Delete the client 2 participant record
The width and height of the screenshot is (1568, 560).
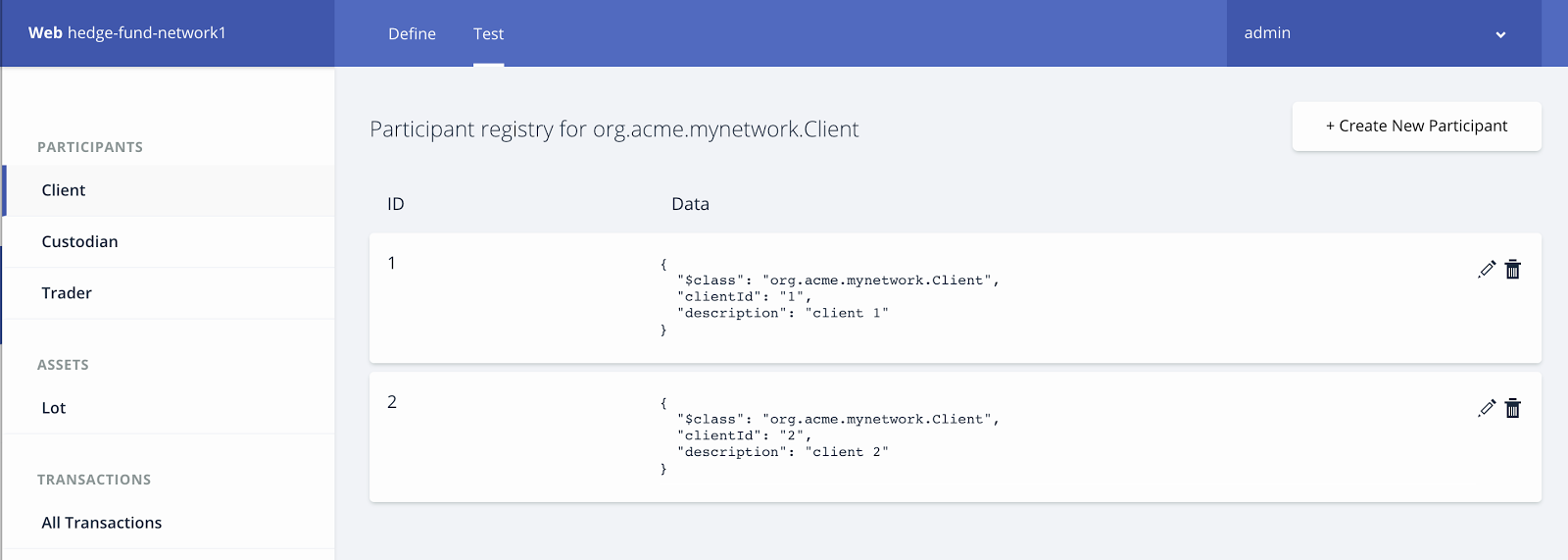coord(1513,408)
